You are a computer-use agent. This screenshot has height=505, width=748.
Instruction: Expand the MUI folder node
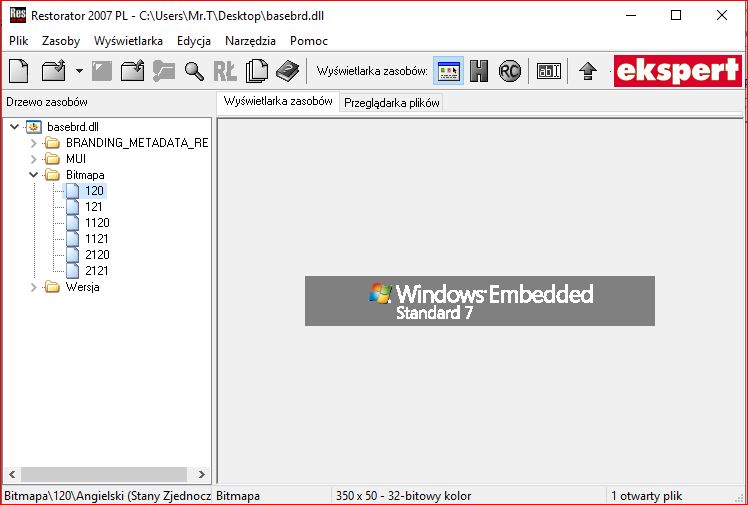(33, 159)
